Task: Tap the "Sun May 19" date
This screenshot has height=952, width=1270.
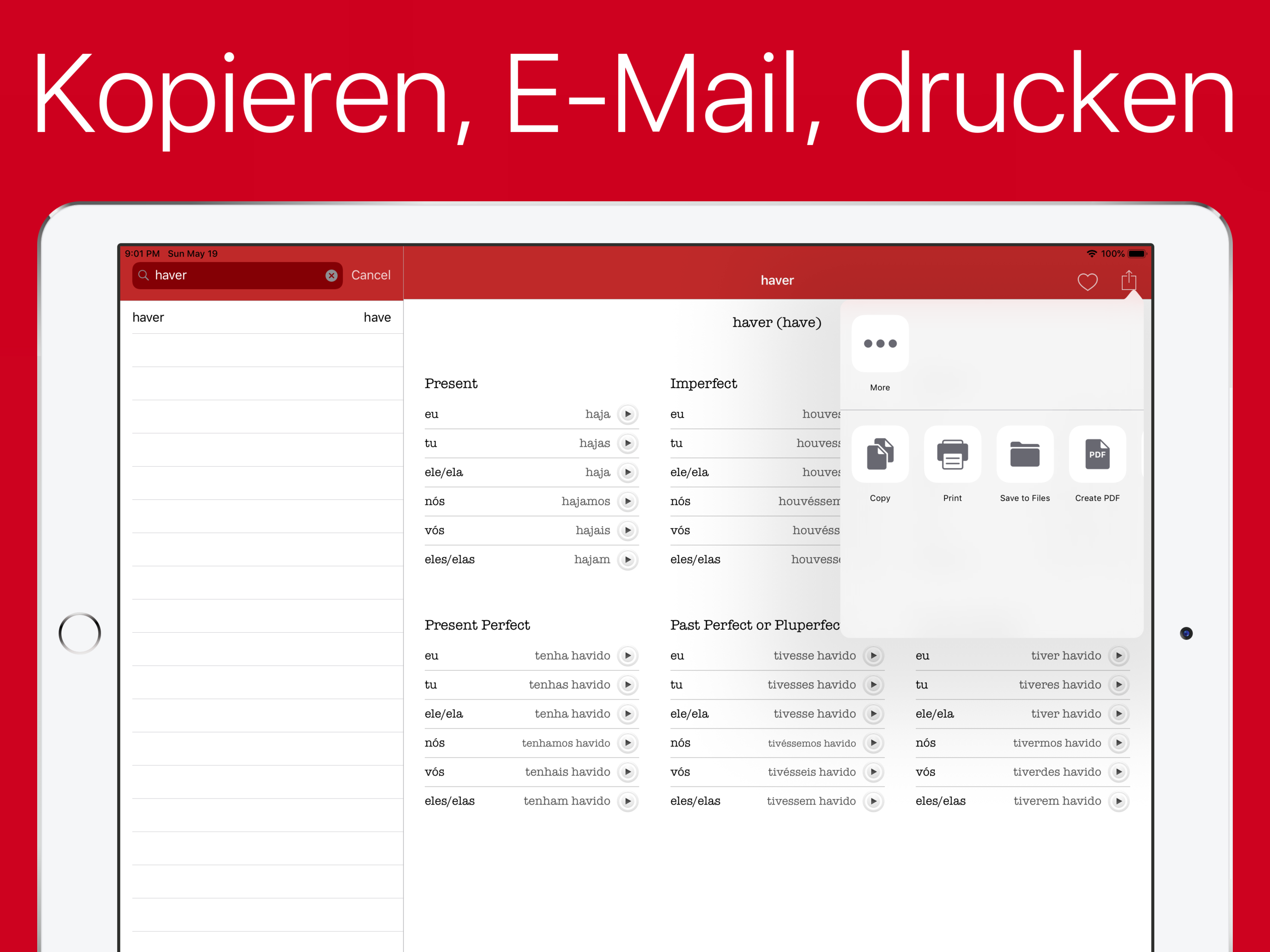Action: pos(192,253)
